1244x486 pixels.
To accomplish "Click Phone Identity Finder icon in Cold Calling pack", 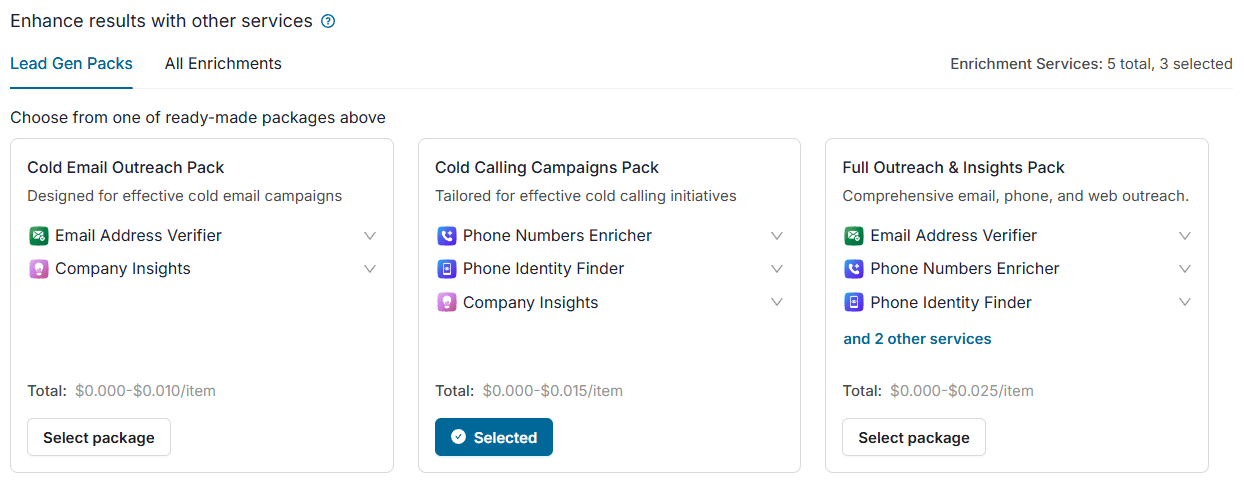I will [447, 269].
